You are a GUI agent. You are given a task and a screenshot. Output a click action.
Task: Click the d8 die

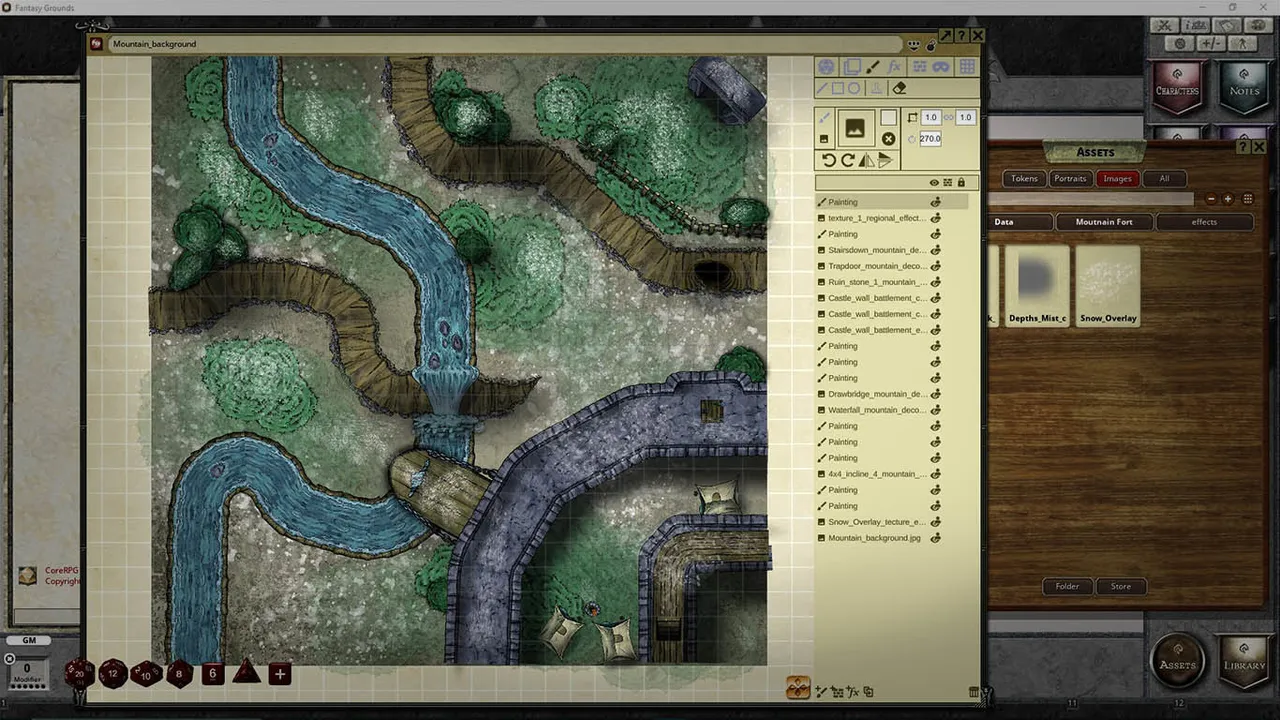tap(179, 673)
